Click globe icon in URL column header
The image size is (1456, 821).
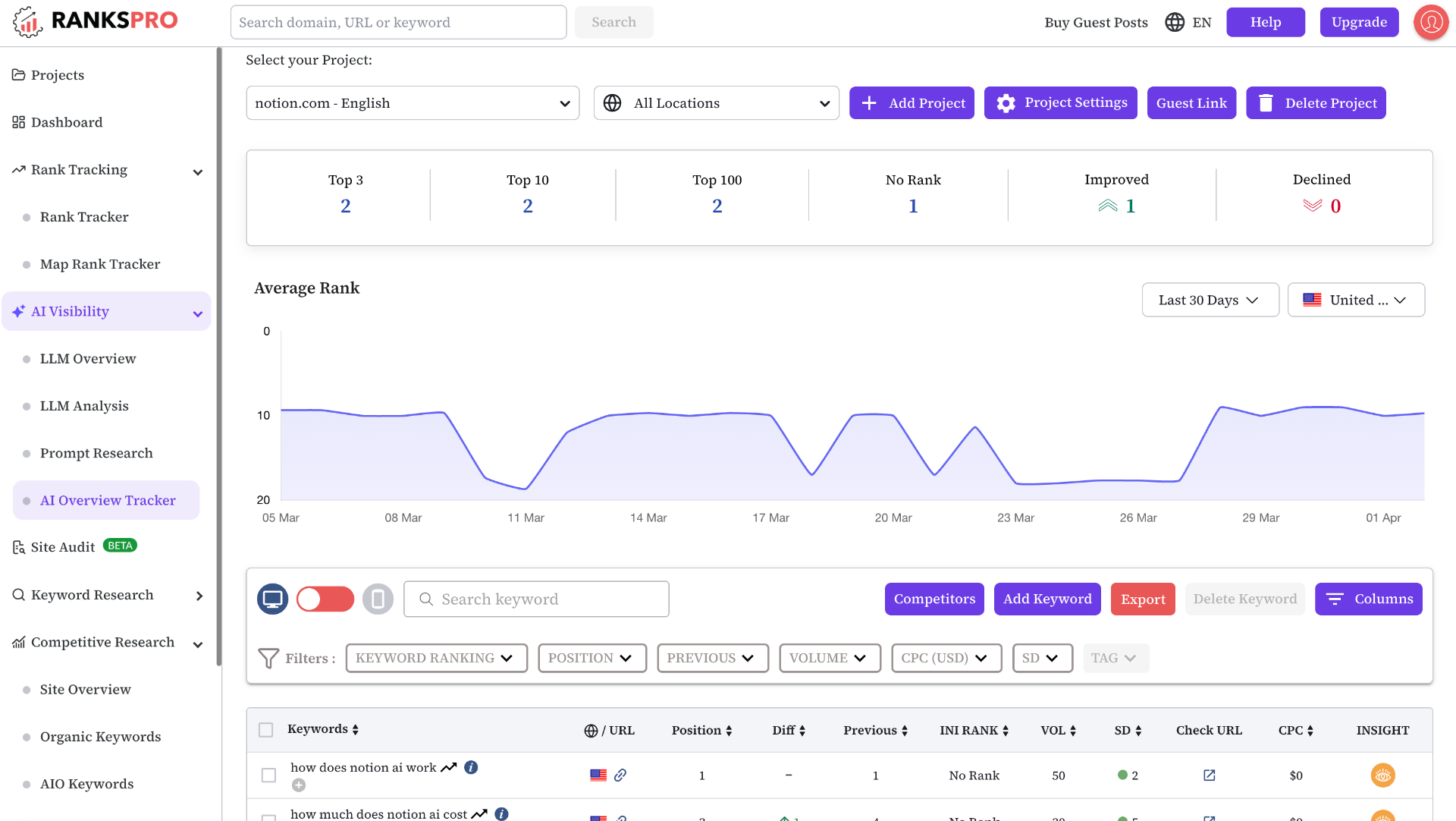pyautogui.click(x=591, y=730)
